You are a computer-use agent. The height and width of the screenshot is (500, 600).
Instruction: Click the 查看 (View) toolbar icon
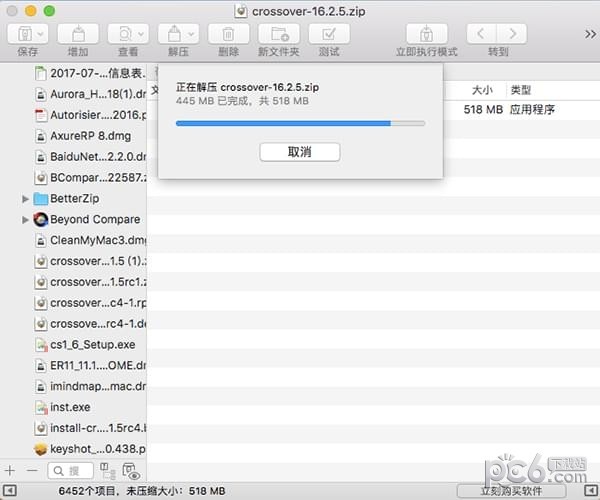point(125,34)
